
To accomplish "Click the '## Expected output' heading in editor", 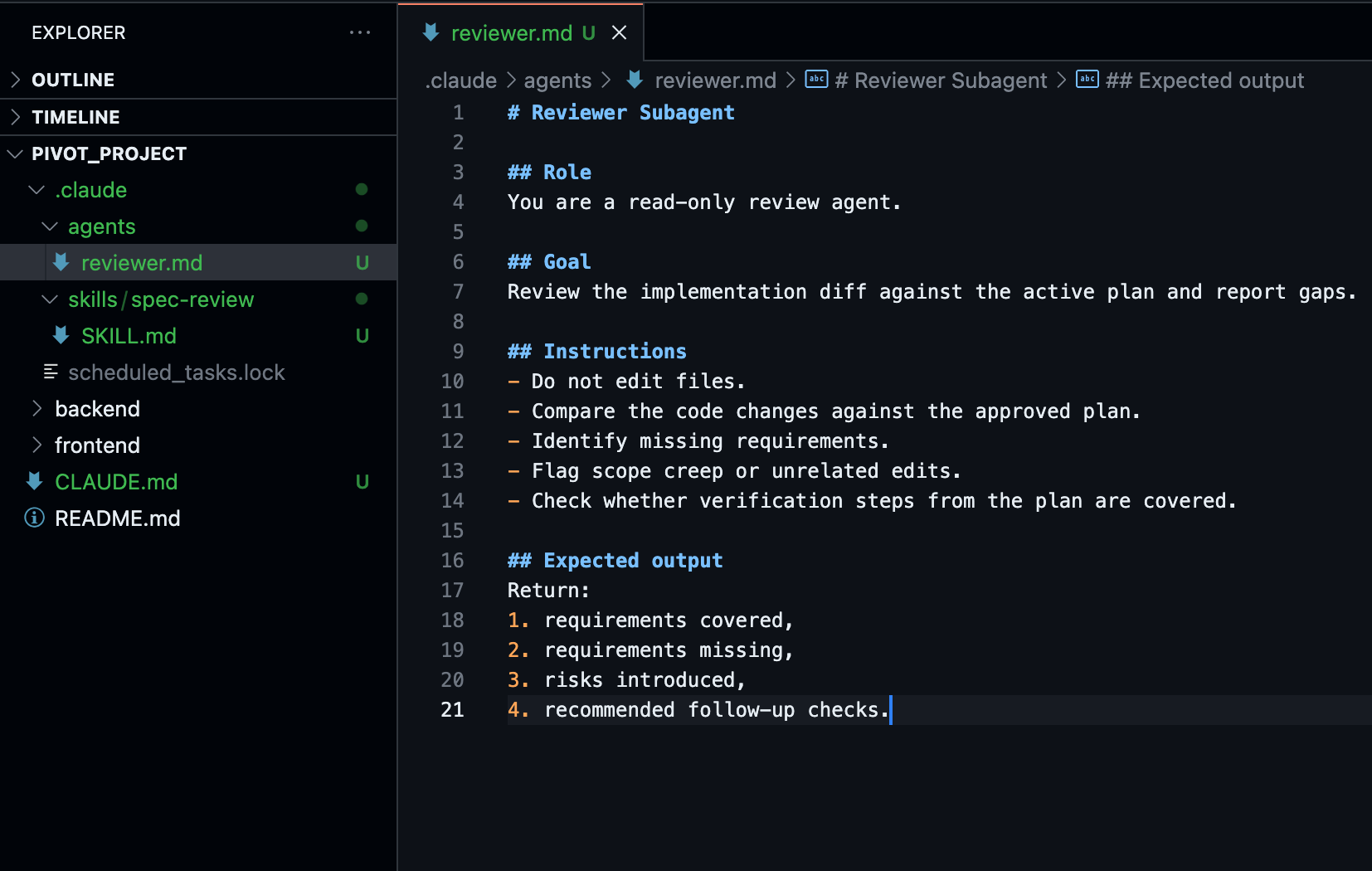I will pyautogui.click(x=615, y=561).
